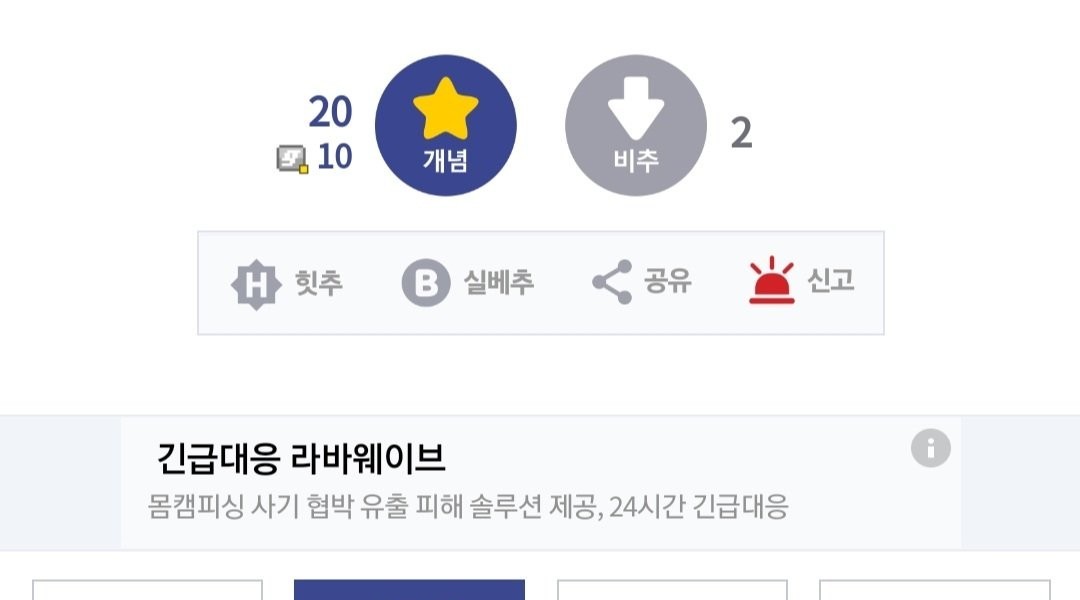Click the H 힛추 icon
This screenshot has width=1080, height=600.
coord(256,284)
